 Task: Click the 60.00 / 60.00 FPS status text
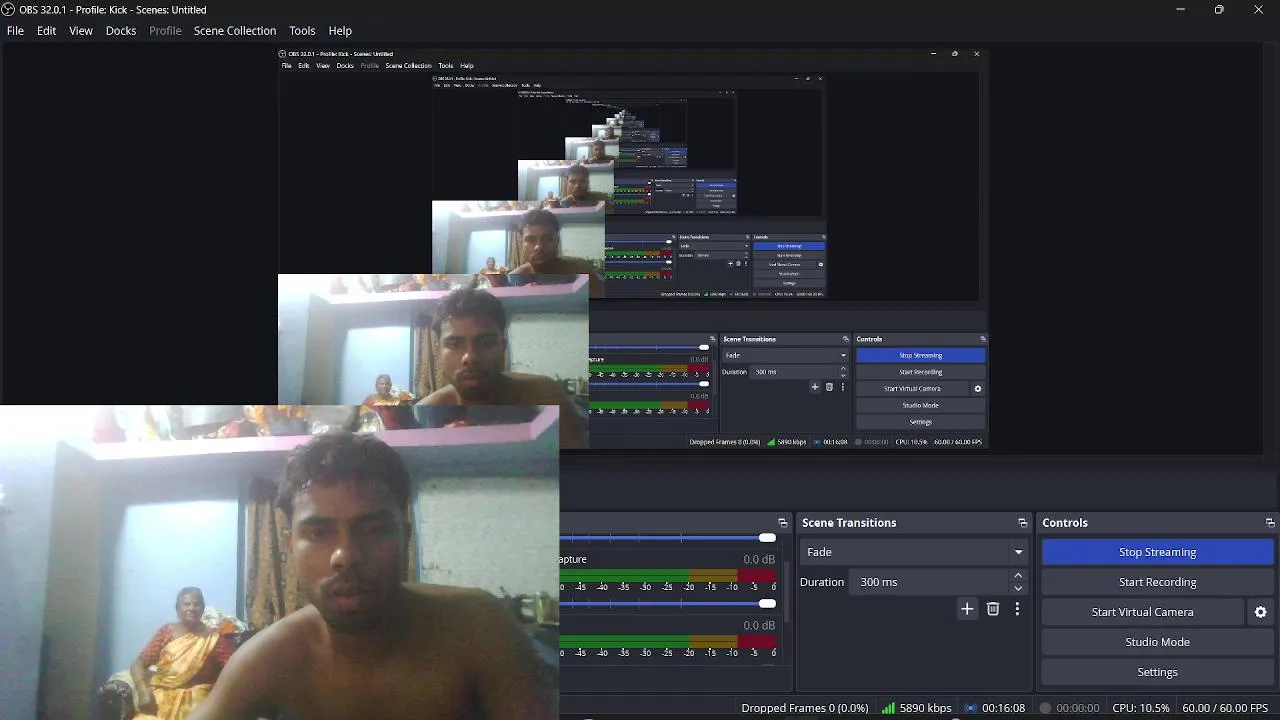click(1225, 708)
